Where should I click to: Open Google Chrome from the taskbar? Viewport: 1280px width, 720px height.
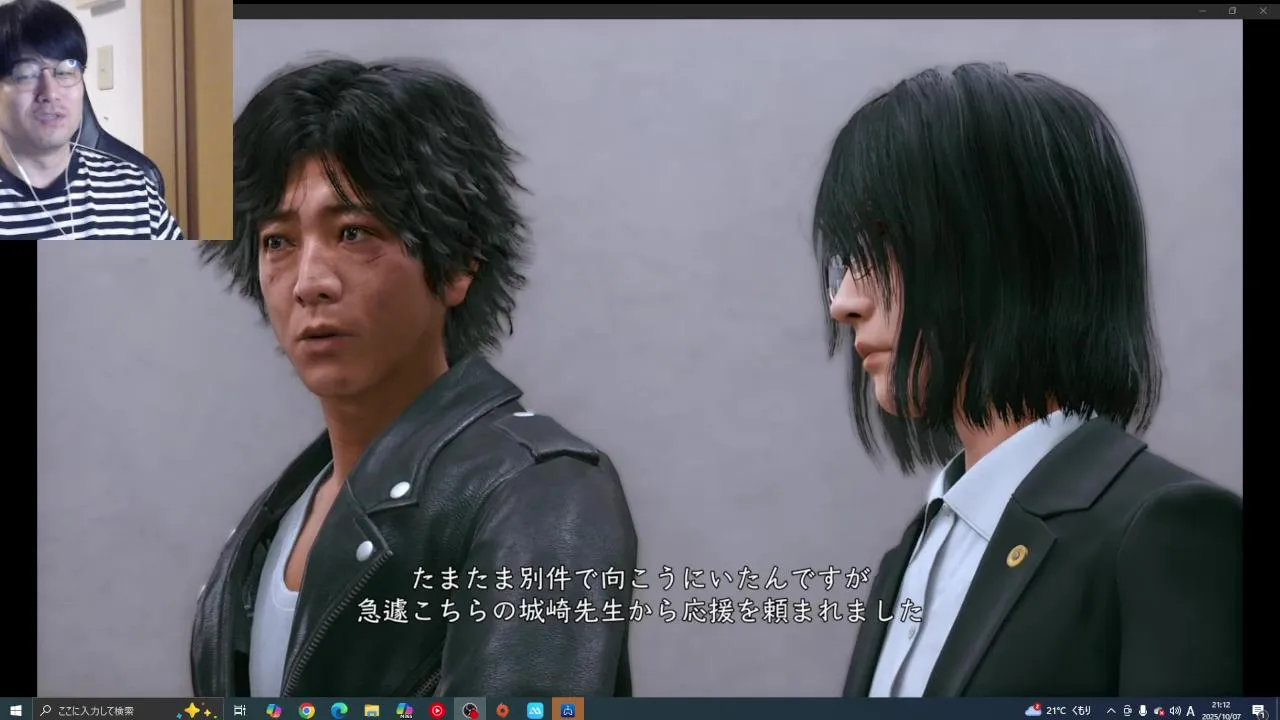coord(306,710)
